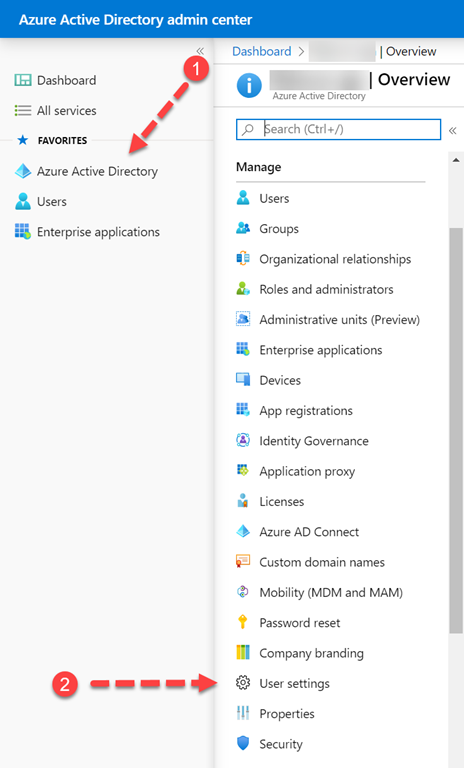Click the Licenses icon

pyautogui.click(x=243, y=501)
